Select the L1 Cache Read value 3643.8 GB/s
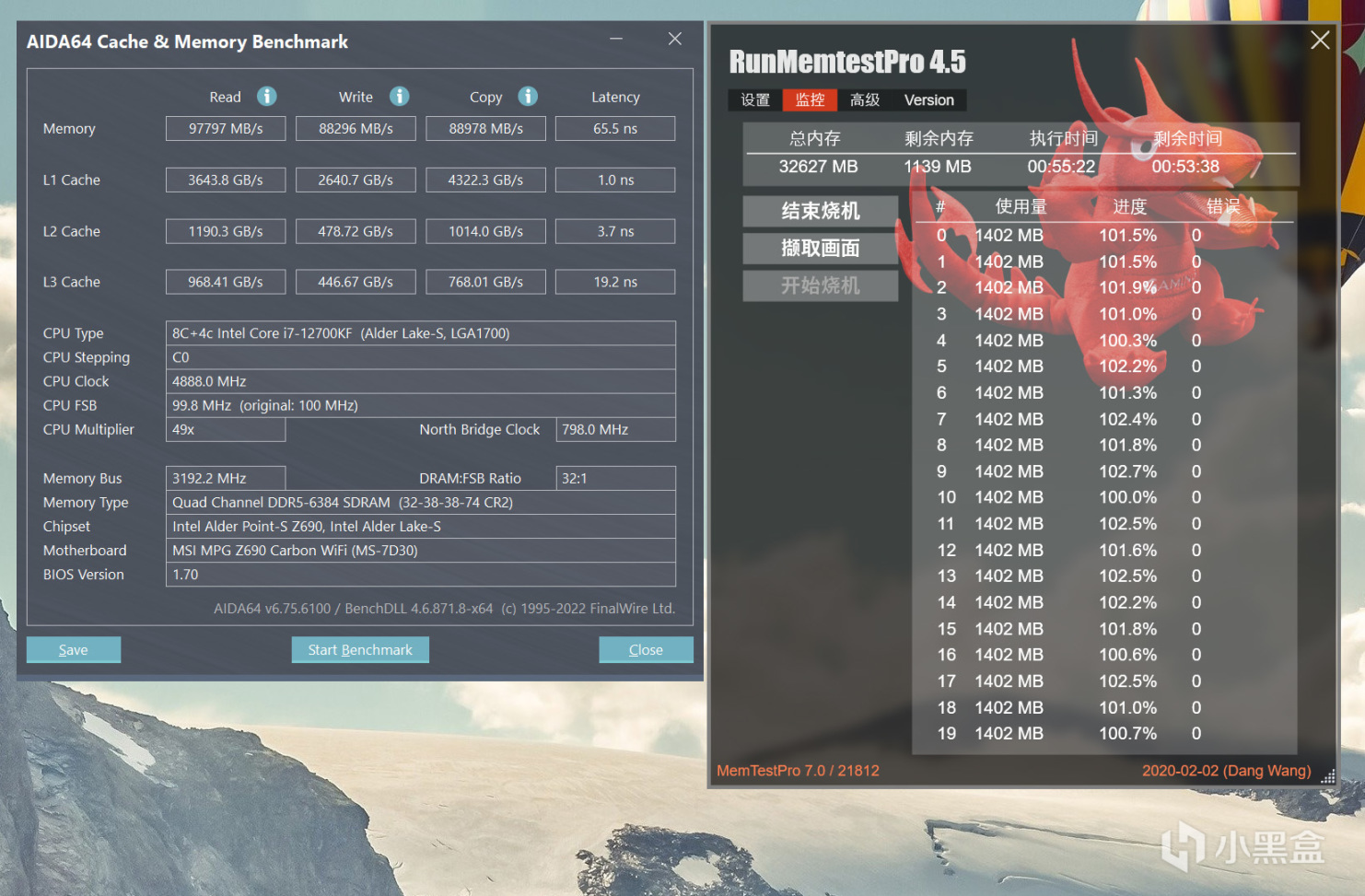Viewport: 1365px width, 896px height. coord(226,180)
